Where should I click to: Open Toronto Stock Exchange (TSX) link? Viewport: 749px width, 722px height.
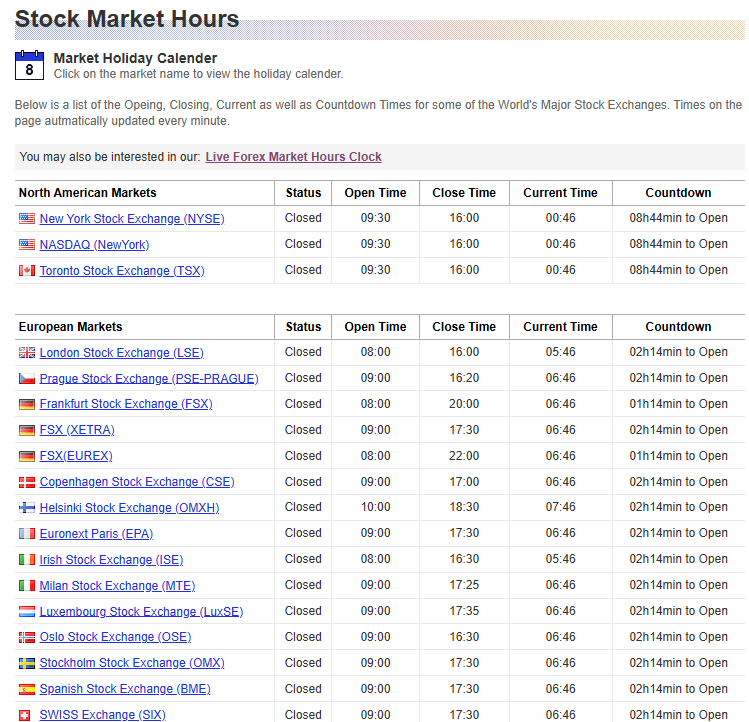point(122,271)
